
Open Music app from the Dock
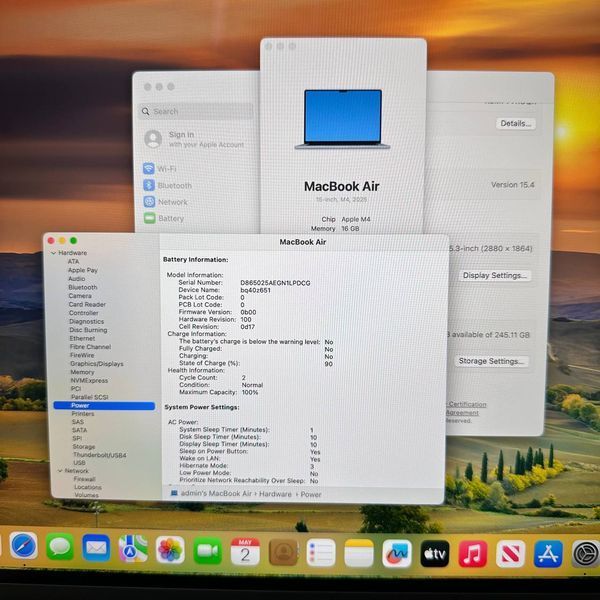coord(473,554)
